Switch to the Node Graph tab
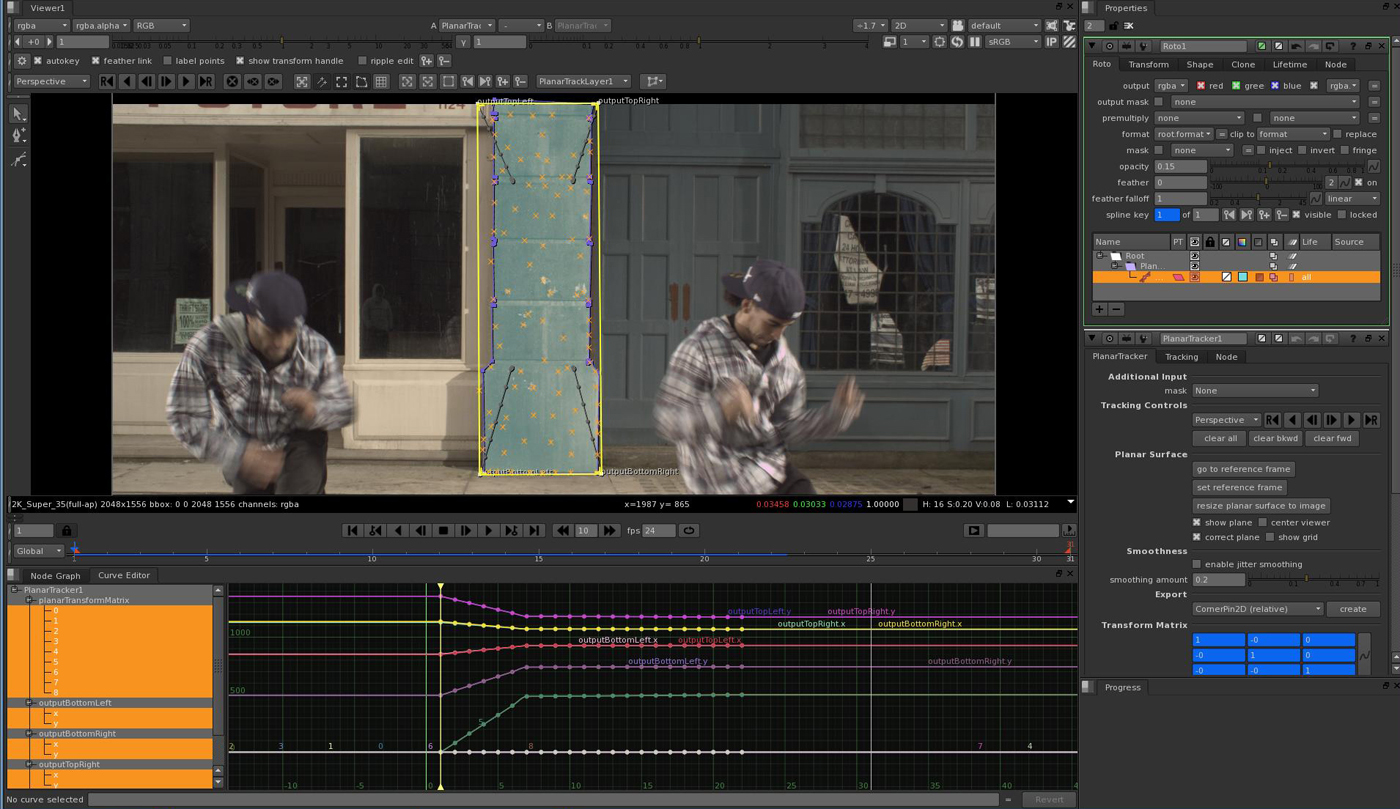Viewport: 1400px width, 809px height. [55, 576]
